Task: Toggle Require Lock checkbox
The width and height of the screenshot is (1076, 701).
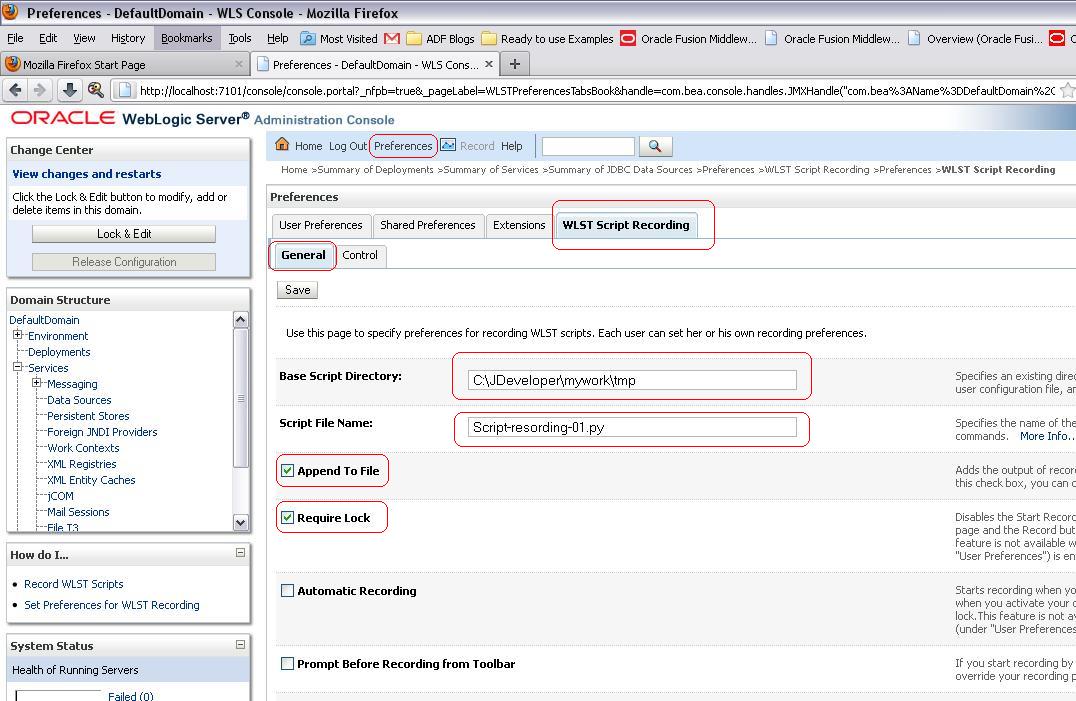Action: pyautogui.click(x=288, y=518)
